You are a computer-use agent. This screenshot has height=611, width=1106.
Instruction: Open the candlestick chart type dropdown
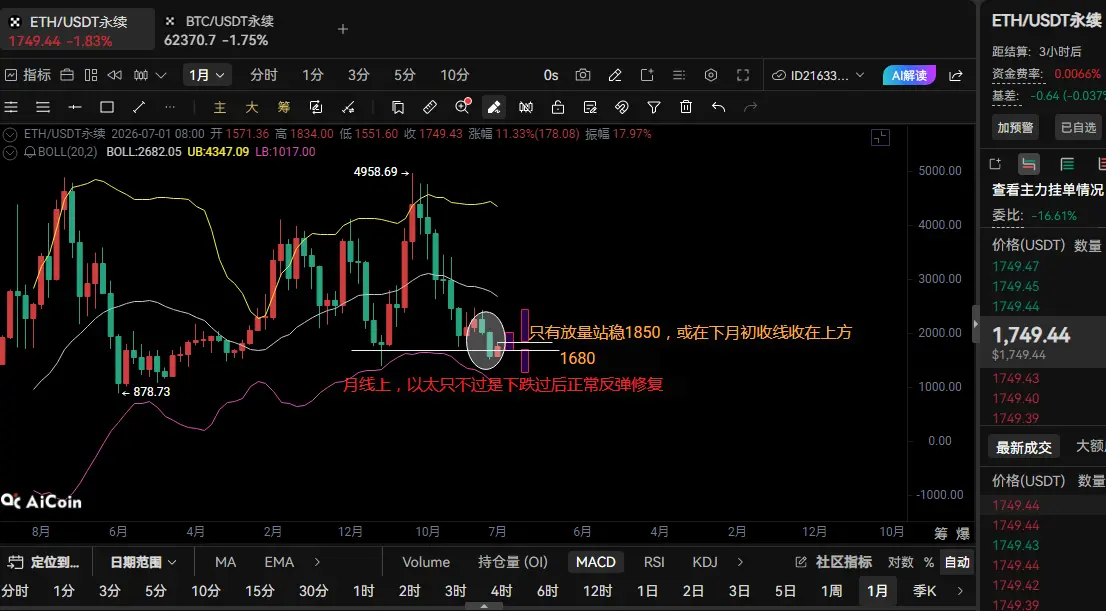[150, 75]
